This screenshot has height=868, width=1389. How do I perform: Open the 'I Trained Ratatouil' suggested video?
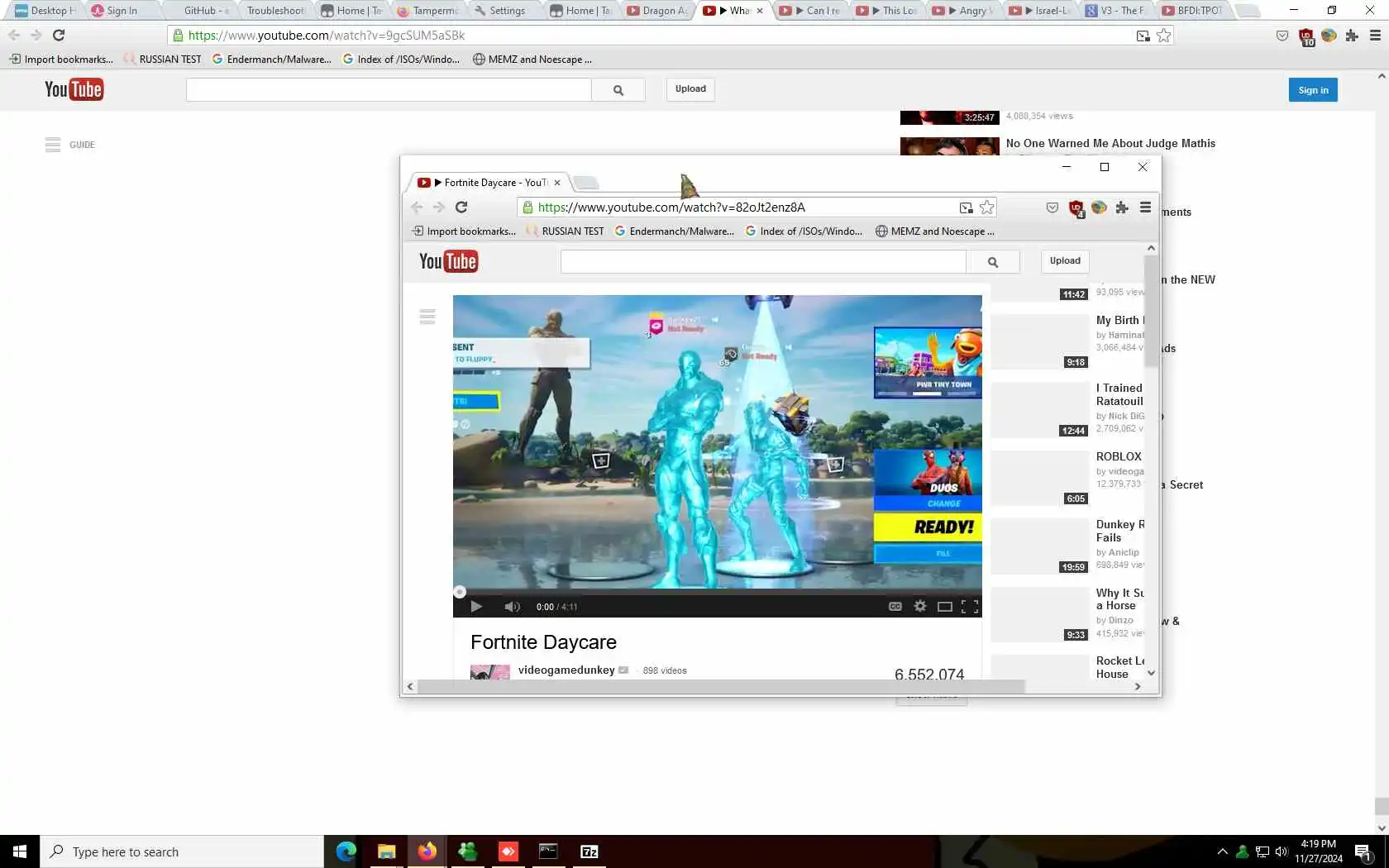pyautogui.click(x=1119, y=394)
